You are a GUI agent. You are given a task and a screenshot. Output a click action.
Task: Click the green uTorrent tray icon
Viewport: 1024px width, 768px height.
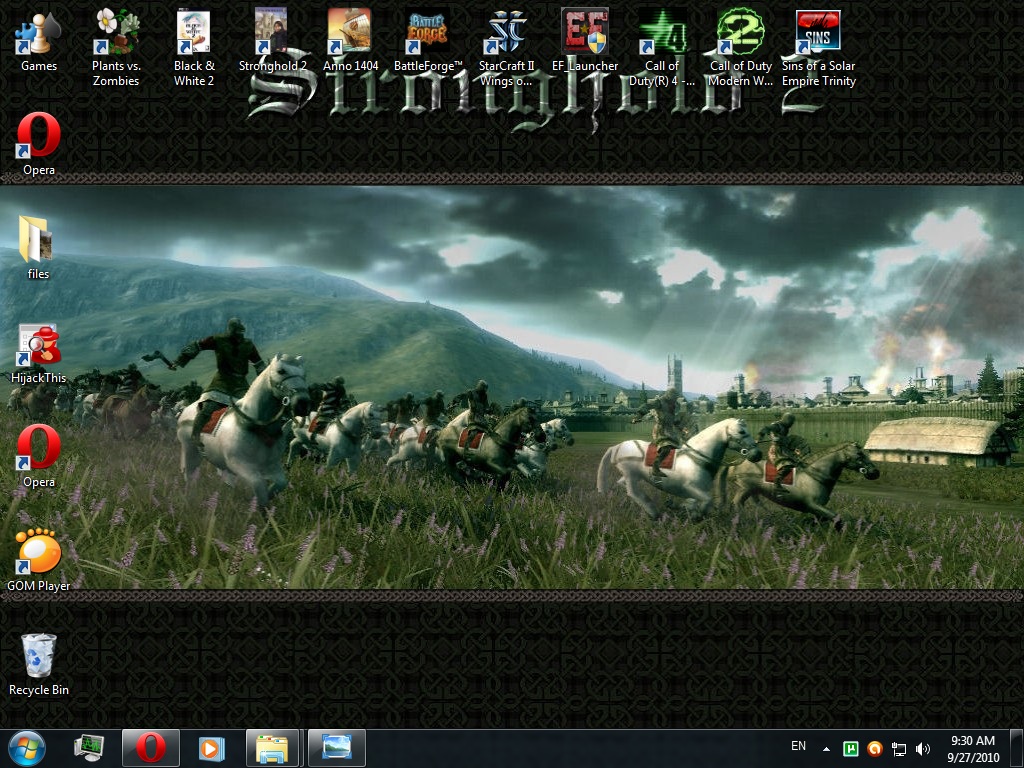click(850, 749)
